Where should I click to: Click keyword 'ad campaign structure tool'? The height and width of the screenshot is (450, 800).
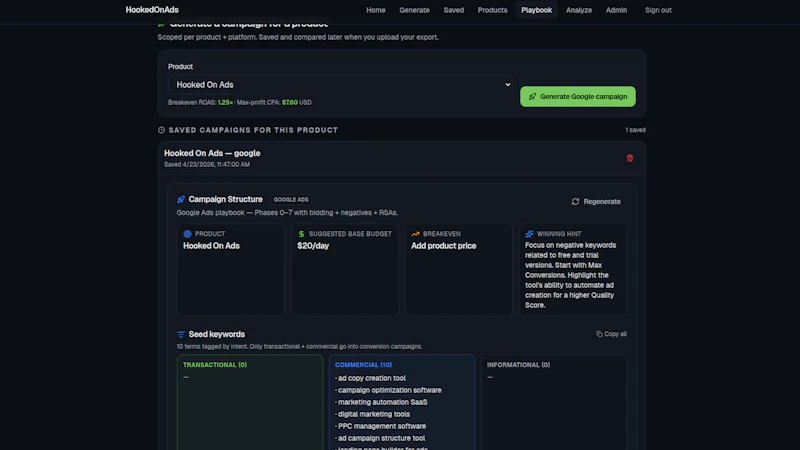[x=380, y=438]
